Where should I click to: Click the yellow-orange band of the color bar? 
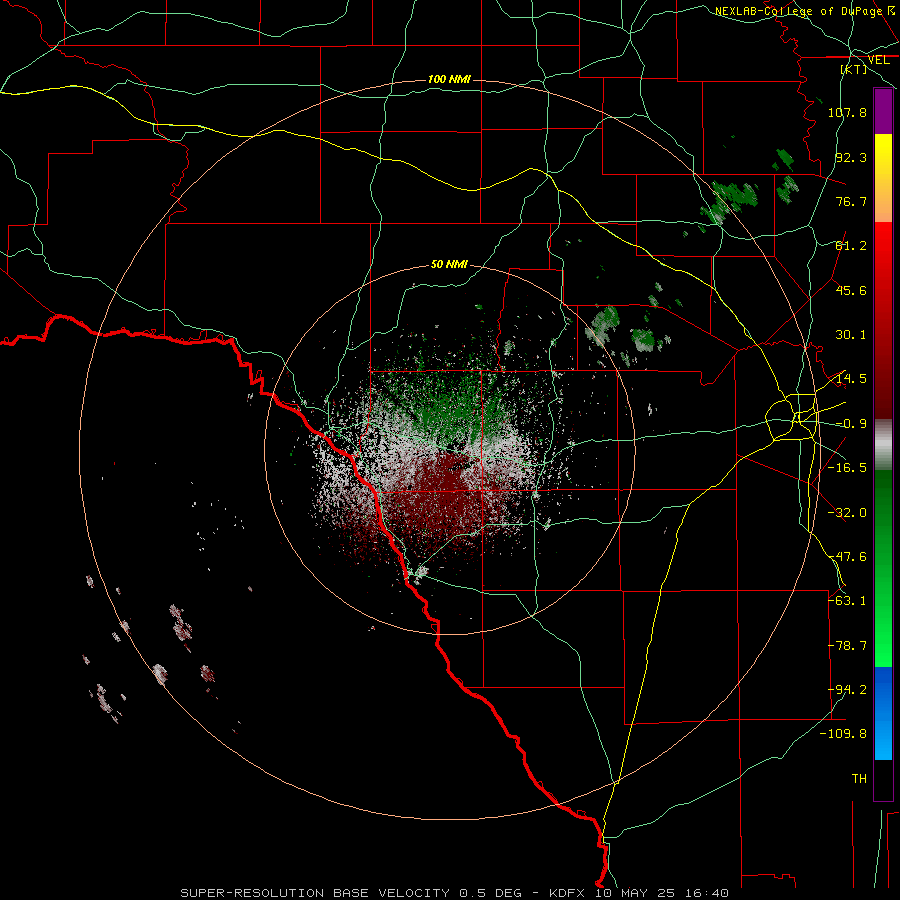point(883,178)
